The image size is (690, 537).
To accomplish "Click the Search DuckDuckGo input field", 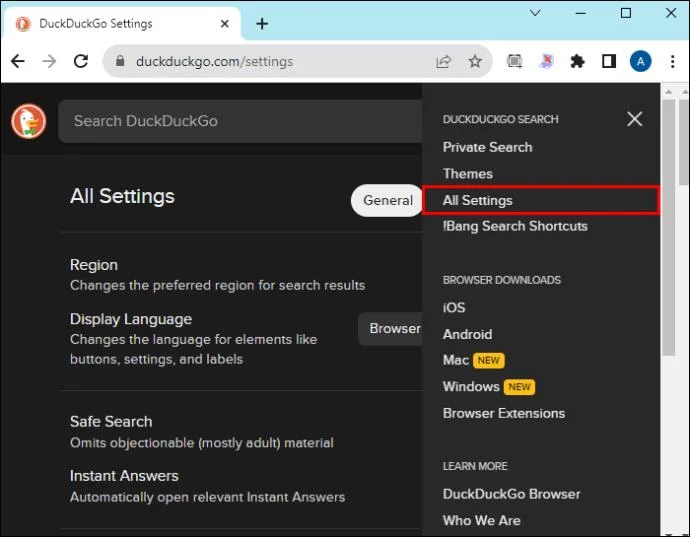I will pyautogui.click(x=240, y=121).
